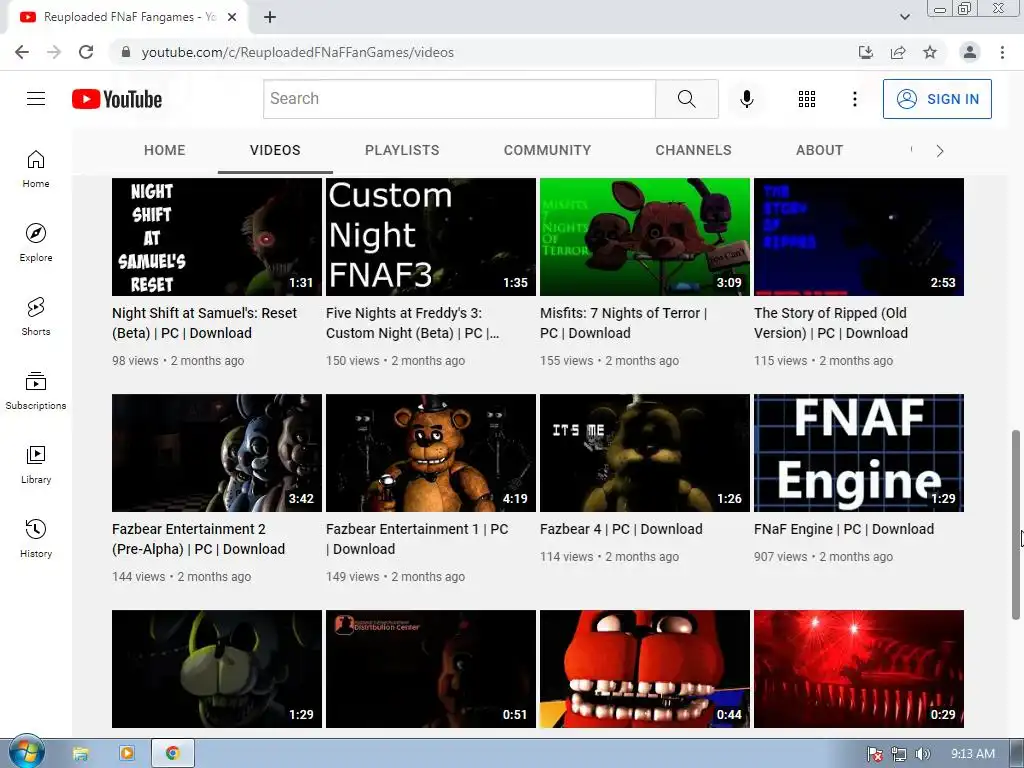
Task: Click browser forward arrow
Action: (54, 52)
